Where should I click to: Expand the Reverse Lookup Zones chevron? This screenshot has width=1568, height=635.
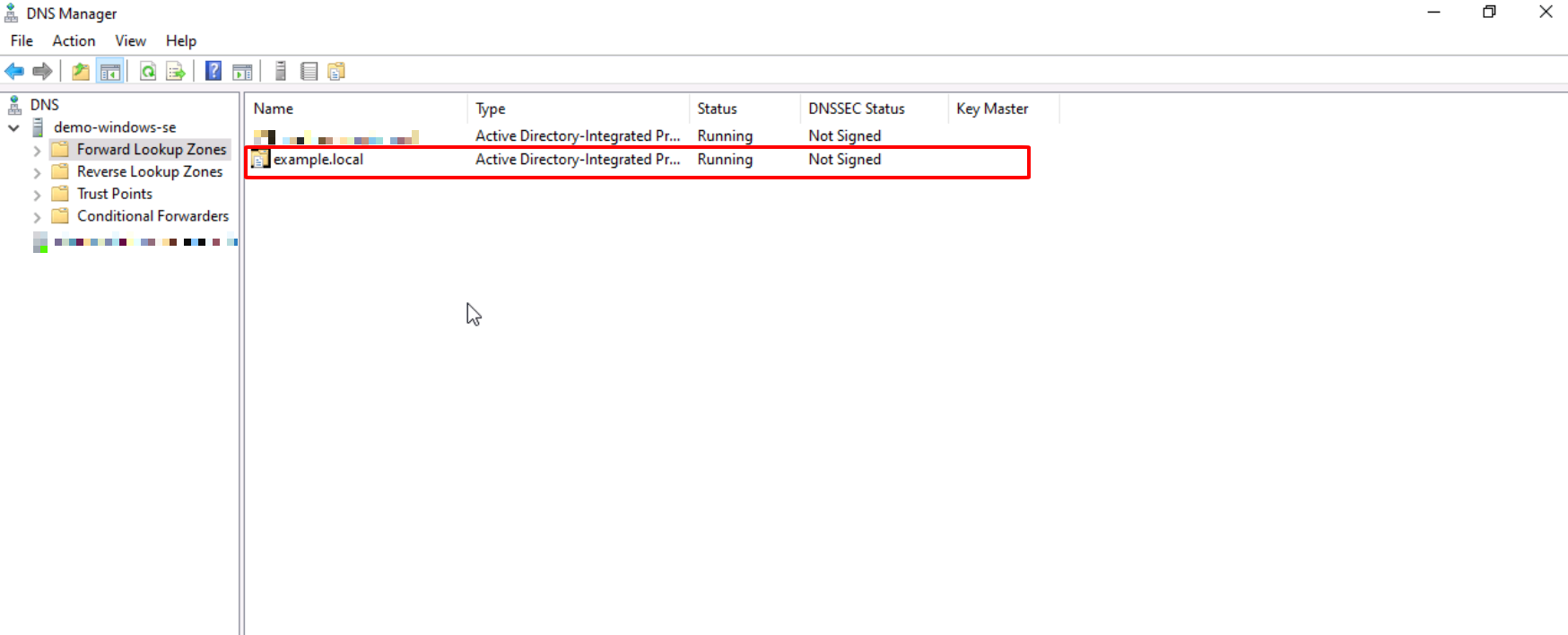37,172
